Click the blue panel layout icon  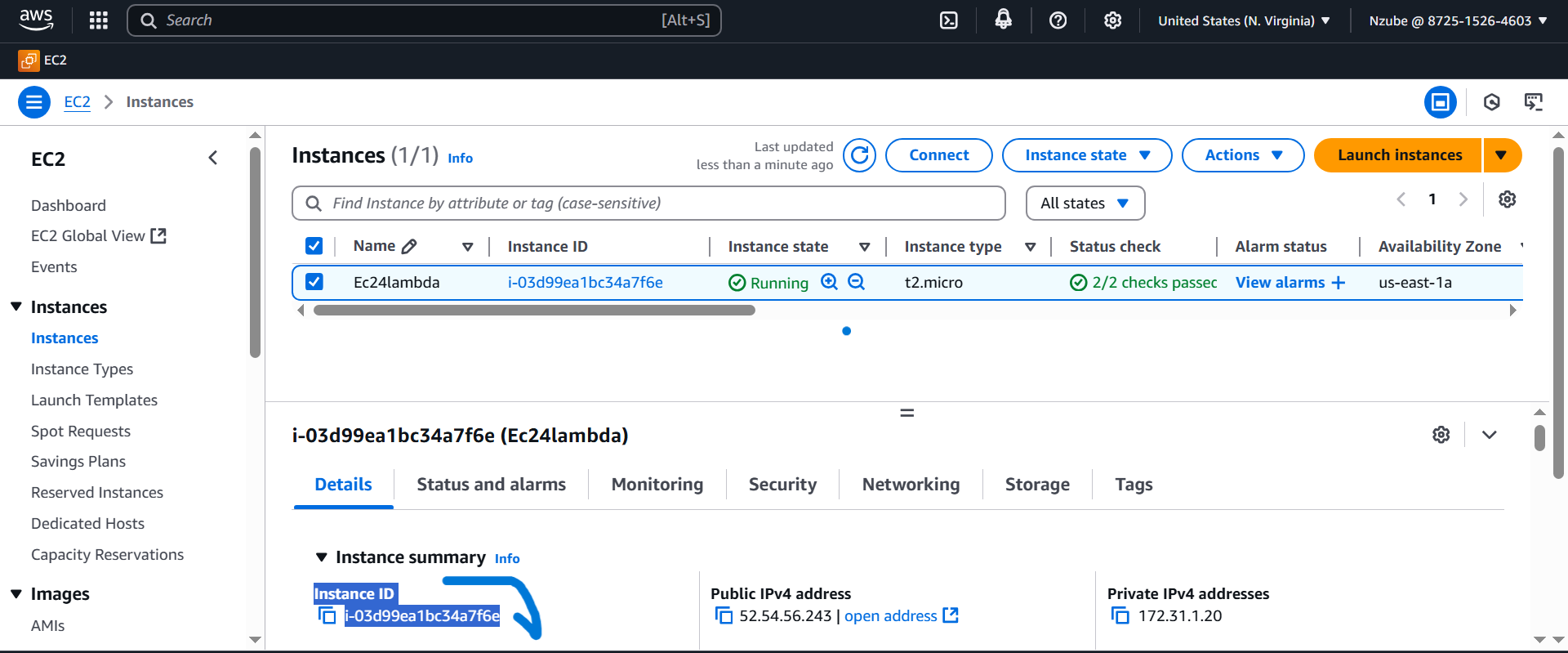tap(1441, 102)
